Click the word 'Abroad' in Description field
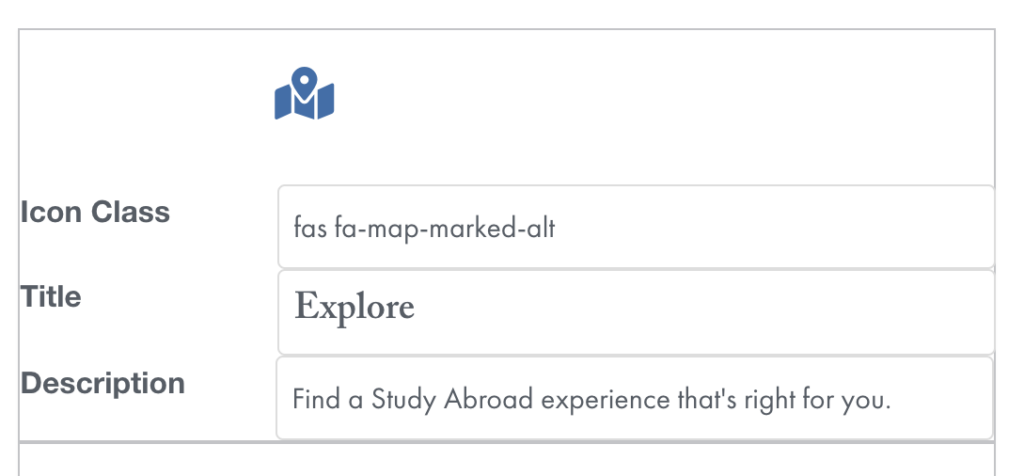The height and width of the screenshot is (476, 1024). click(488, 399)
